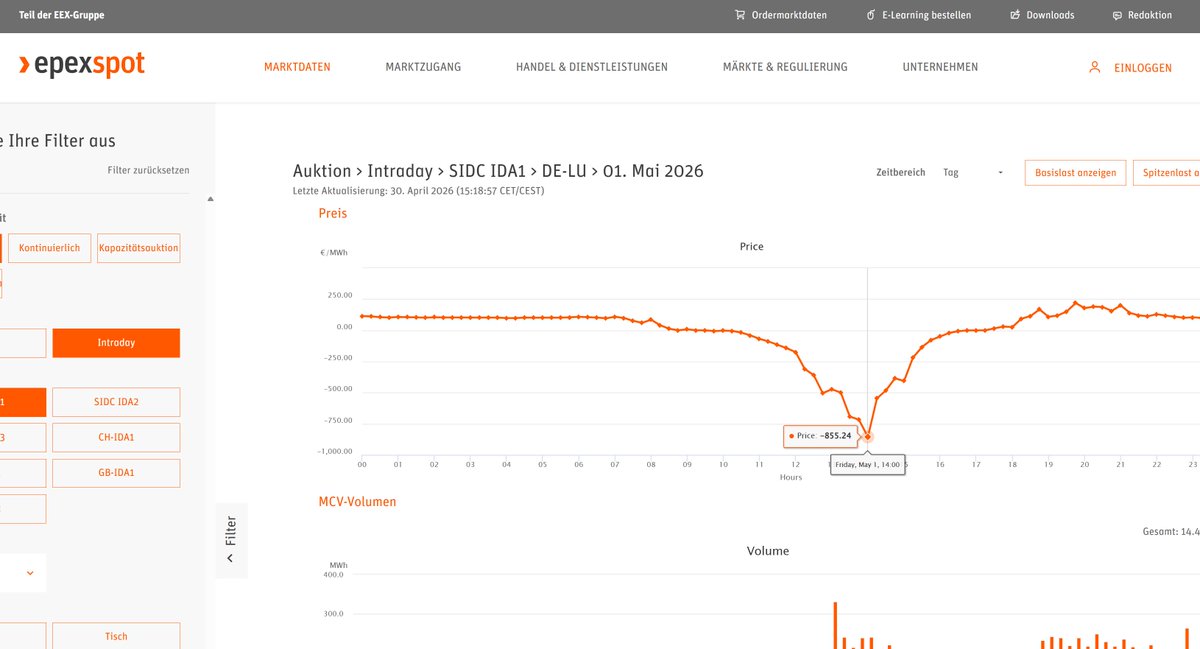The image size is (1200, 649).
Task: Select the Intraday filter button
Action: pos(116,343)
